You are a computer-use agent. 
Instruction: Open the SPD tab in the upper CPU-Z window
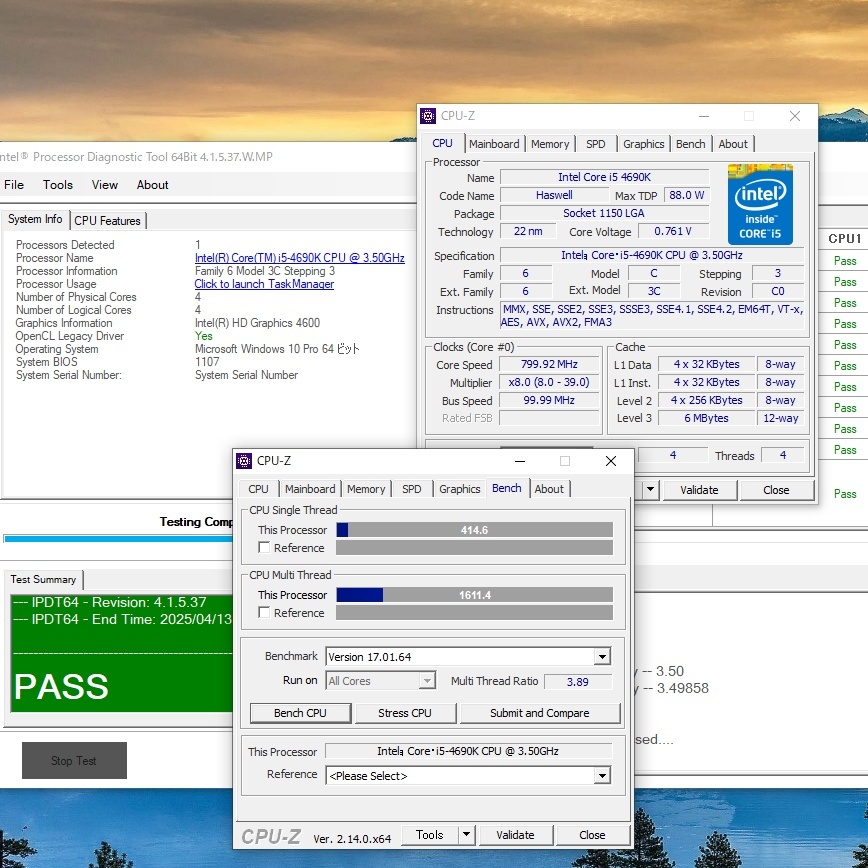point(595,144)
